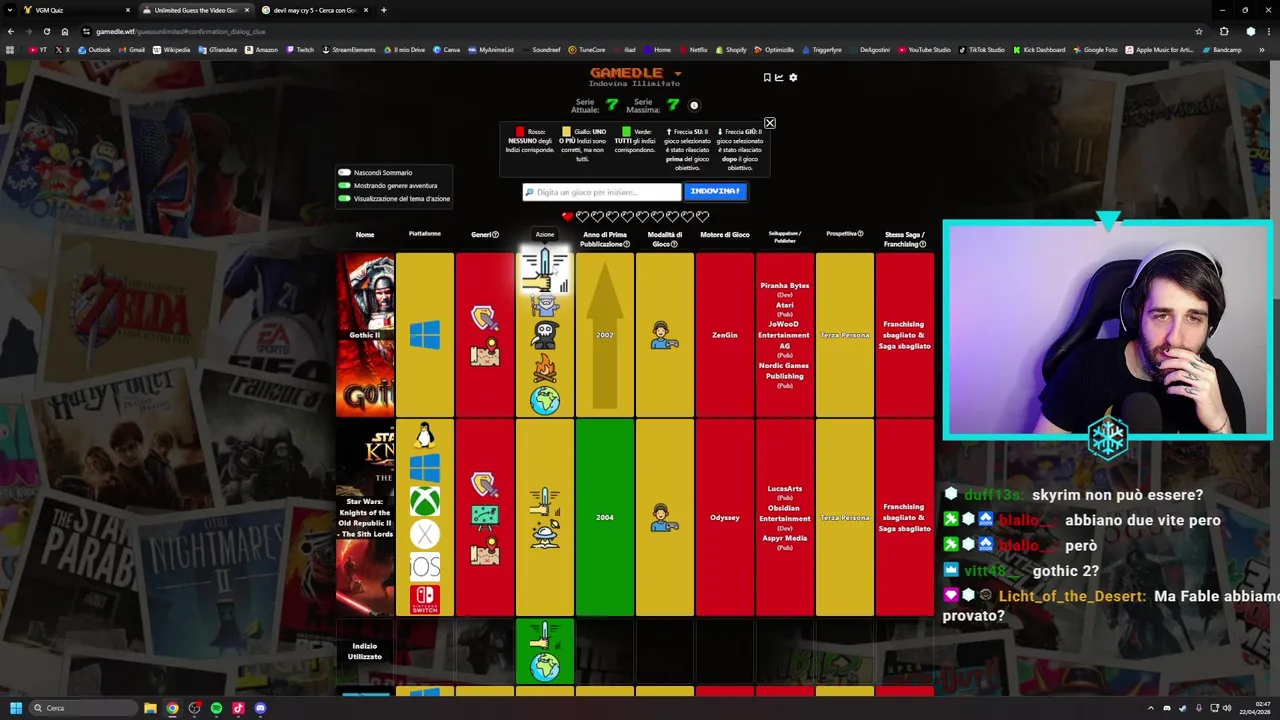Open the Twitch bookmark
The height and width of the screenshot is (720, 1280).
(x=300, y=50)
